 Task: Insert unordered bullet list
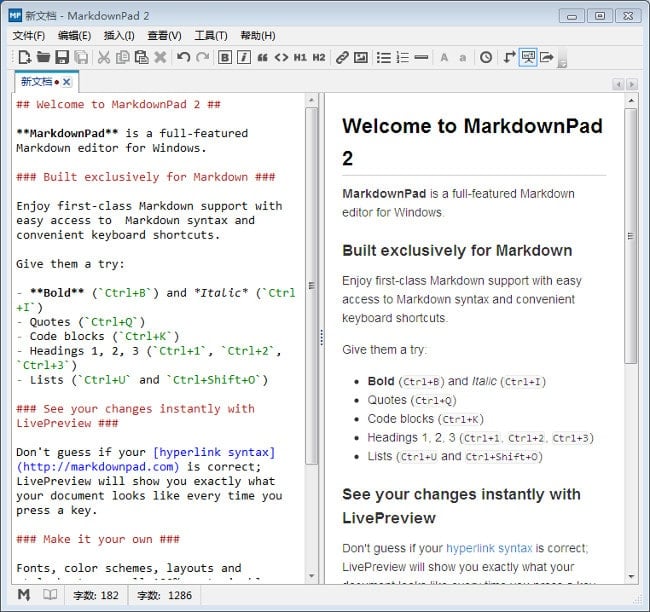pos(384,57)
